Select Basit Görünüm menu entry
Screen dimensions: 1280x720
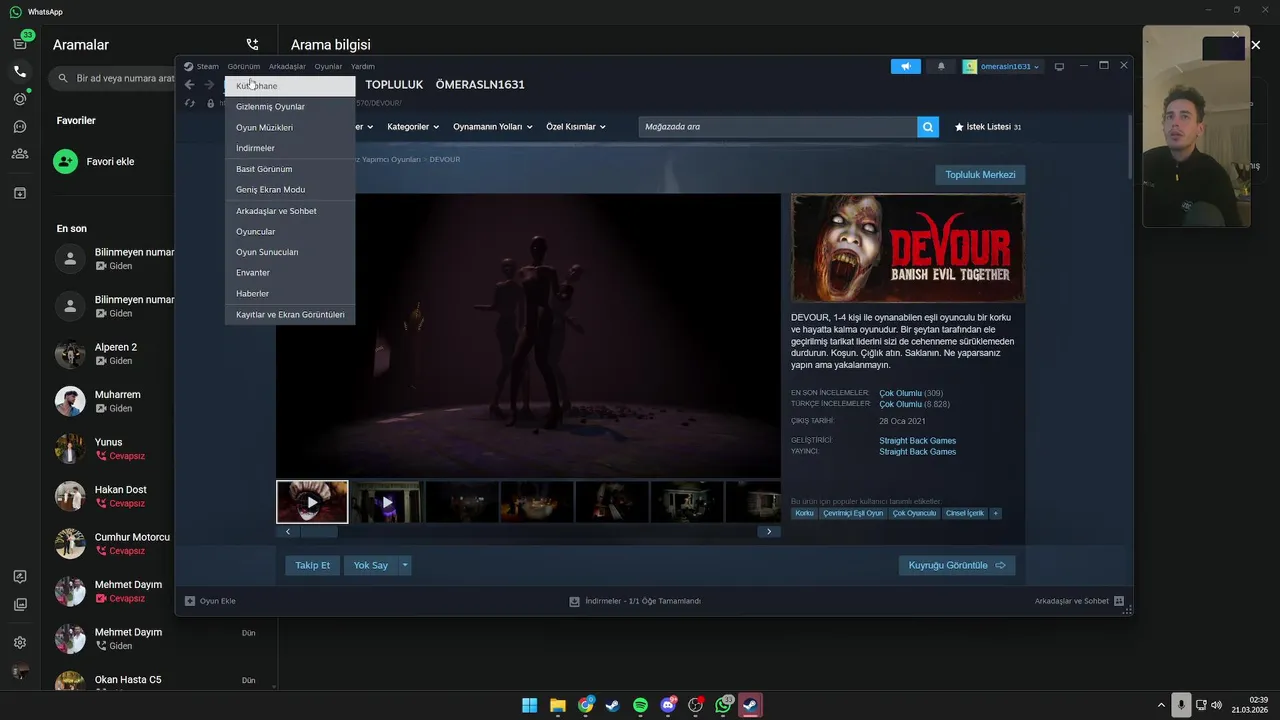coord(290,169)
